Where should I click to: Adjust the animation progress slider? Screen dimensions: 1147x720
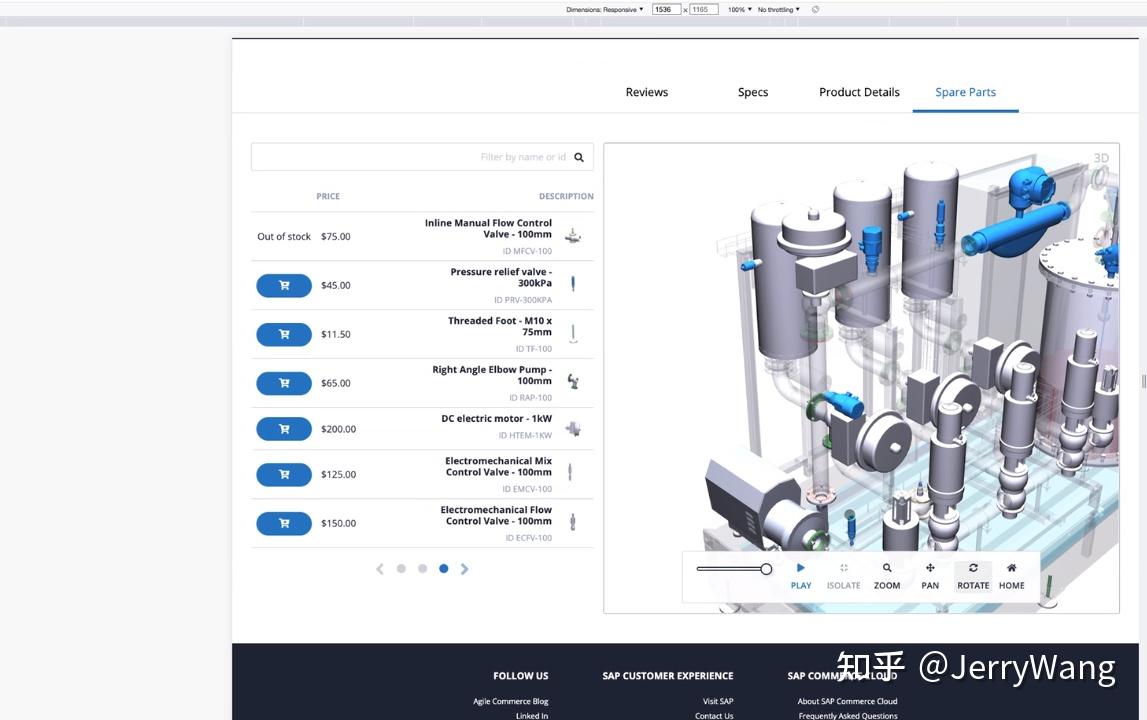click(765, 568)
